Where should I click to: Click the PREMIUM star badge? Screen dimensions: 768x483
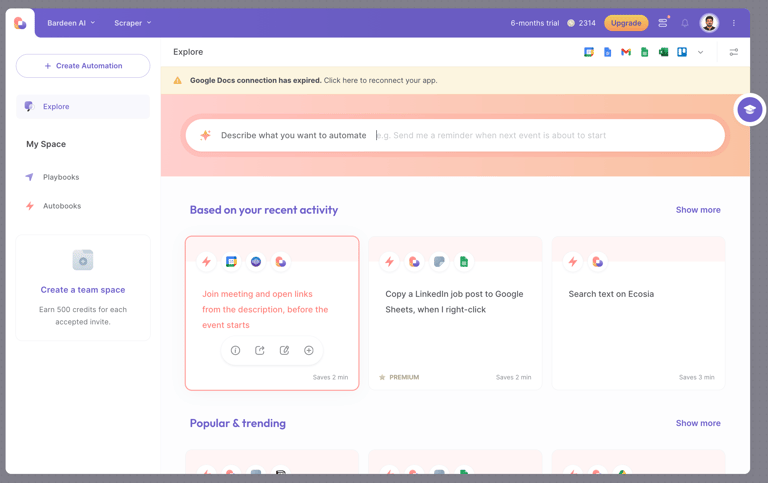(399, 377)
